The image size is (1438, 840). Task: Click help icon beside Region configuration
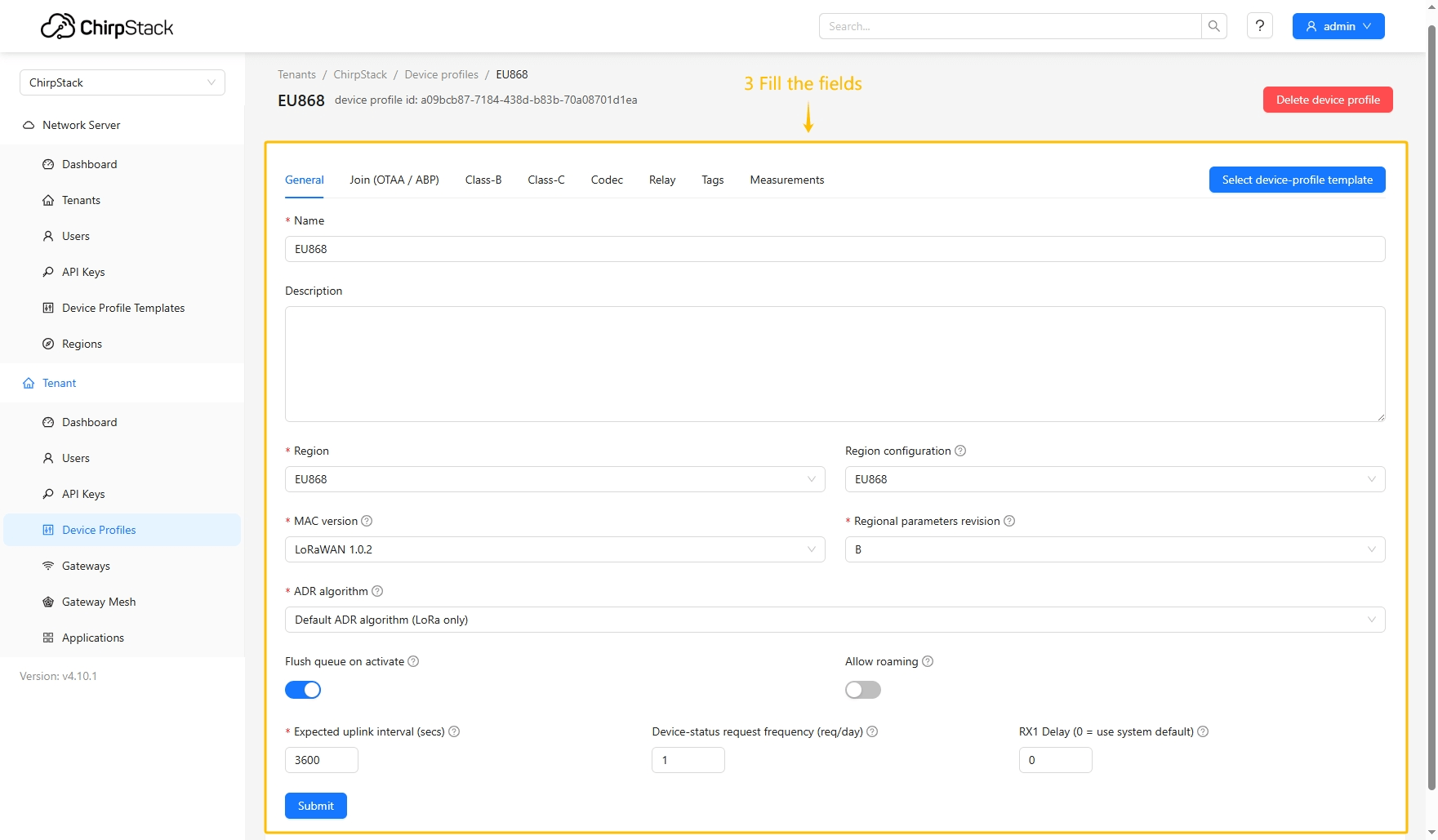click(x=960, y=451)
